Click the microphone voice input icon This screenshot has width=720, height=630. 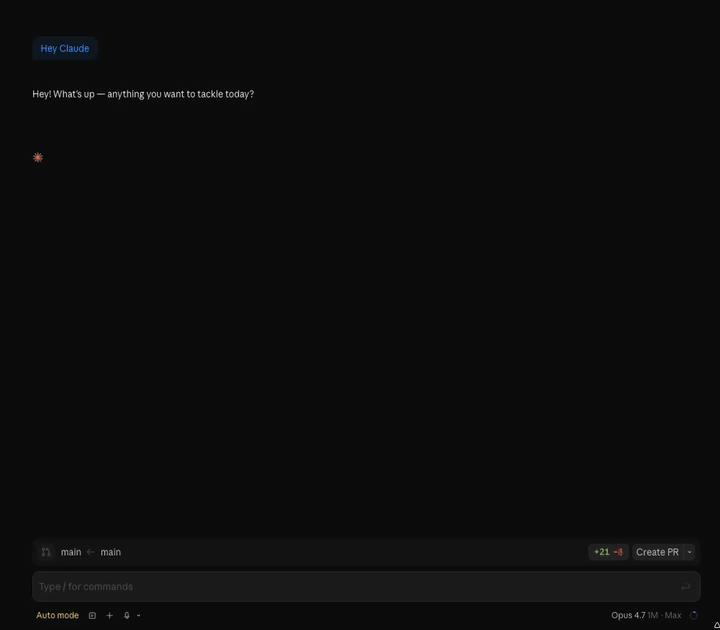(127, 616)
